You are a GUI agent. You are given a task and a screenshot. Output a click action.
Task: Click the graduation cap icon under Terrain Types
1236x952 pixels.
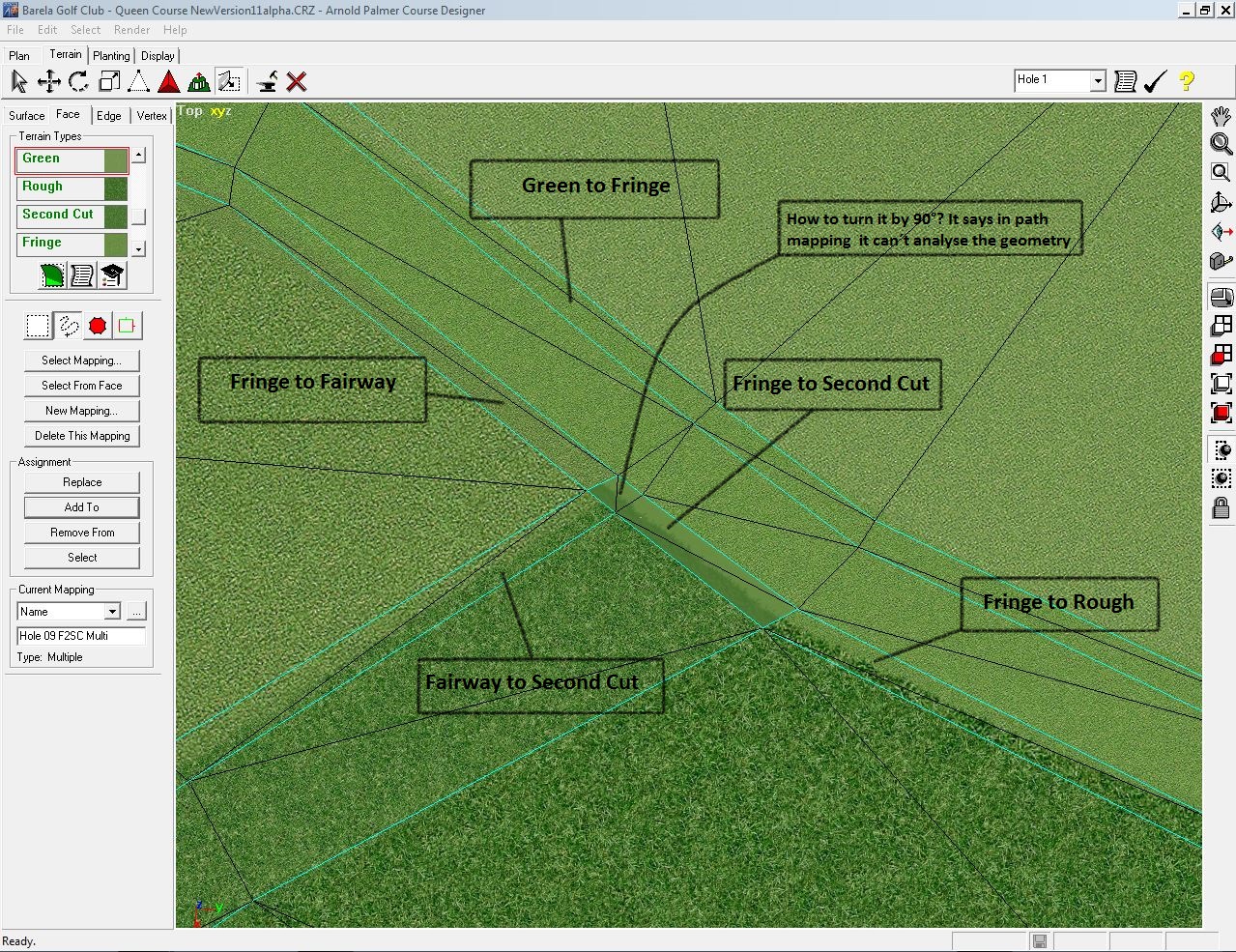point(112,276)
